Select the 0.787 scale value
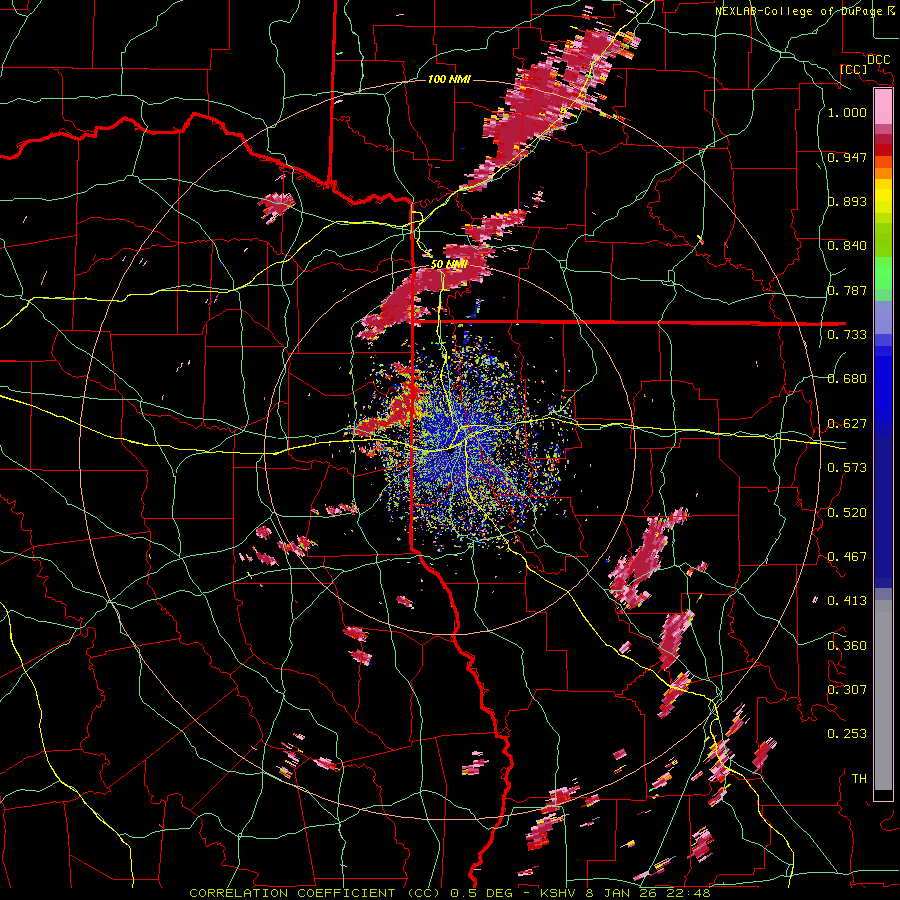The height and width of the screenshot is (900, 900). (x=847, y=290)
